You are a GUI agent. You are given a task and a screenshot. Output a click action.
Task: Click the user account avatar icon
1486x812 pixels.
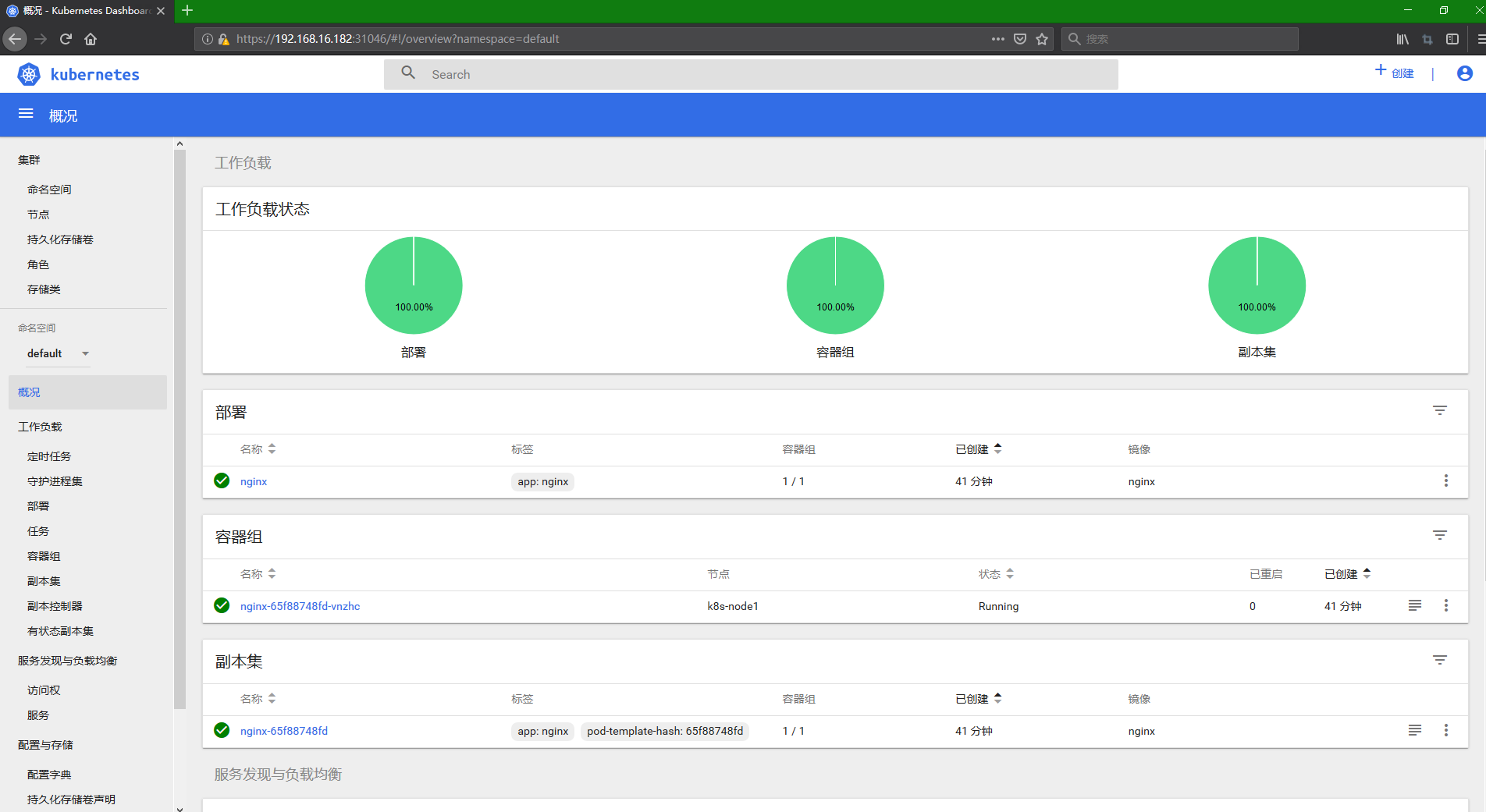tap(1465, 73)
